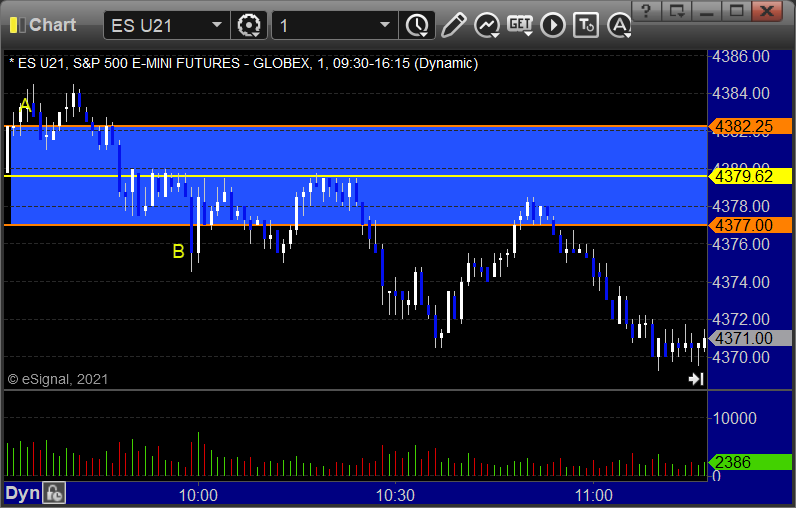Select the yellow A annotation on chart

pyautogui.click(x=25, y=106)
